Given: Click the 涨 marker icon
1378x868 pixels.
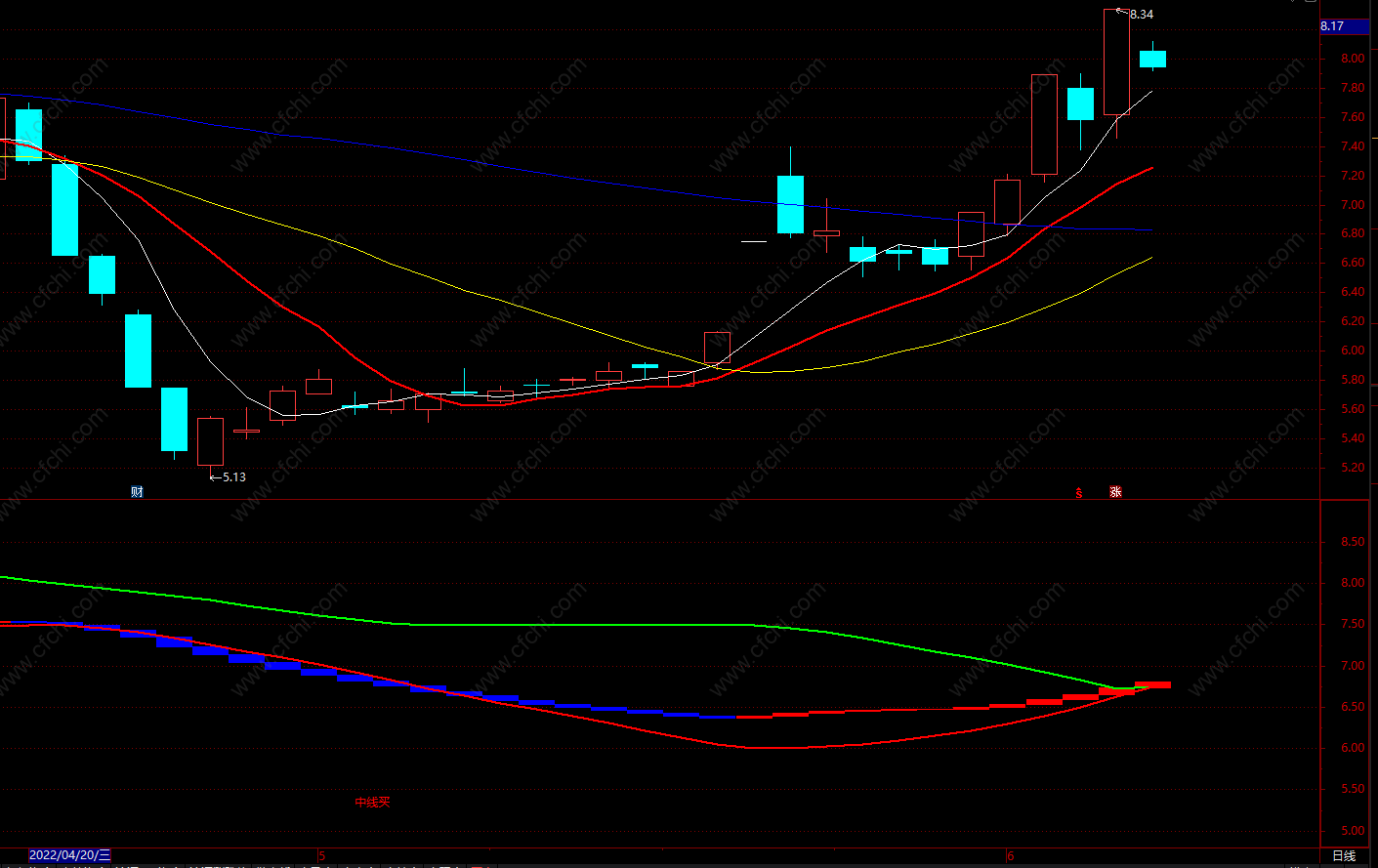Looking at the screenshot, I should [1115, 492].
